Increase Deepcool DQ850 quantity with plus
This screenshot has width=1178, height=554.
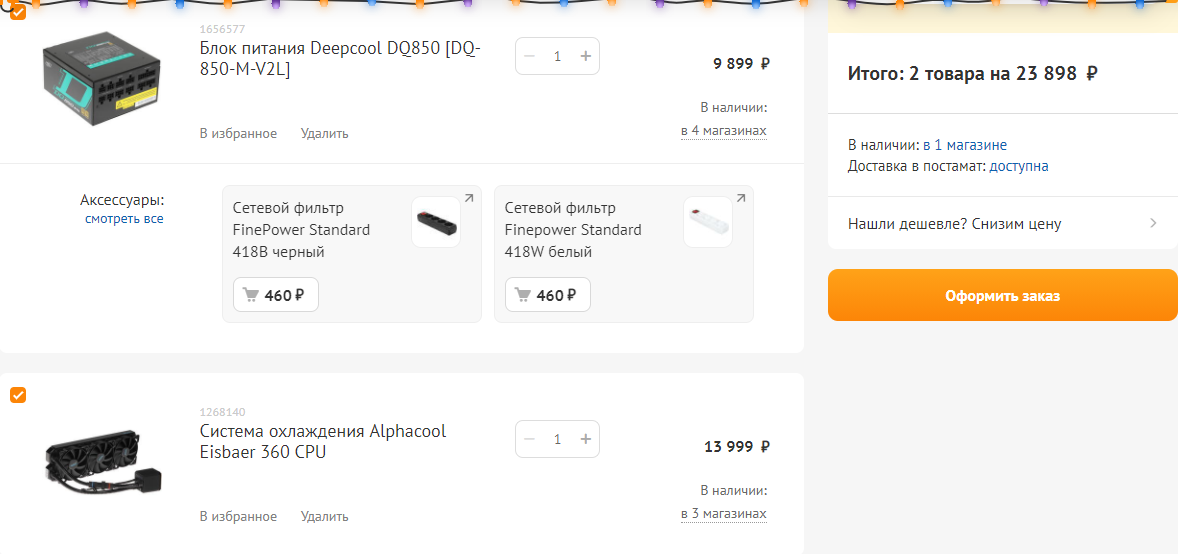586,56
